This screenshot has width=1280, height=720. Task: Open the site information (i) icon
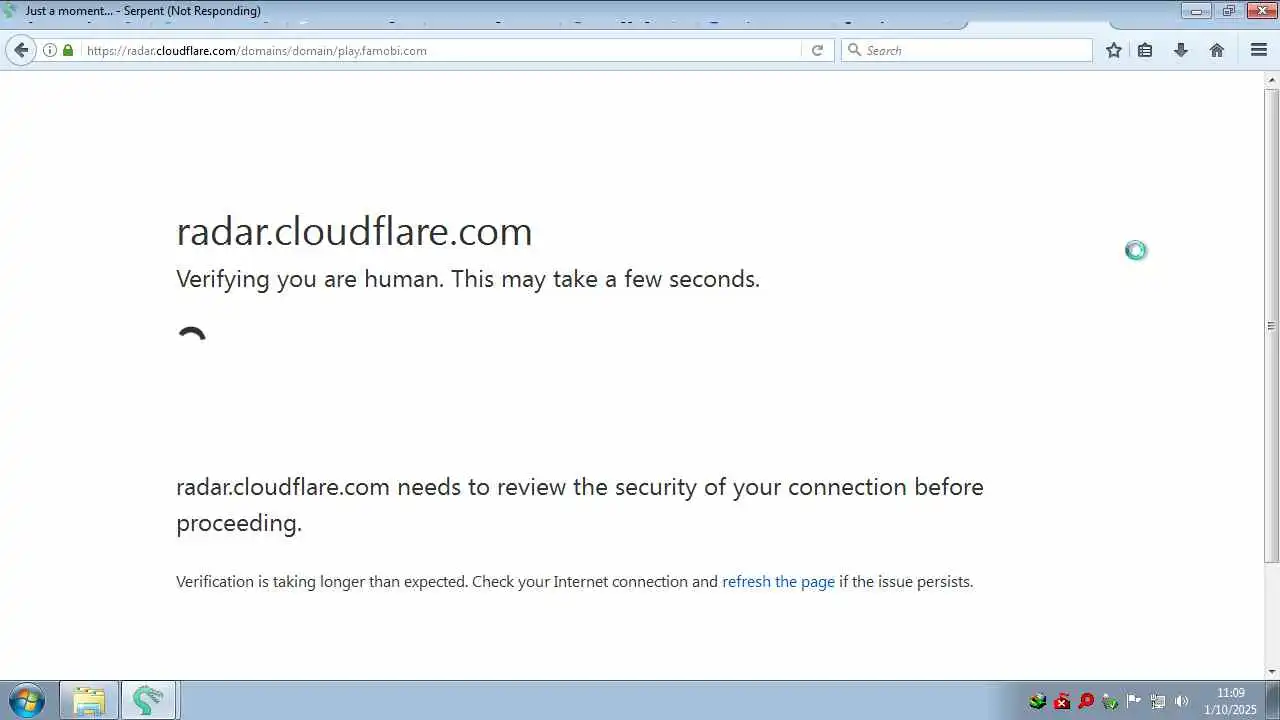pos(50,50)
